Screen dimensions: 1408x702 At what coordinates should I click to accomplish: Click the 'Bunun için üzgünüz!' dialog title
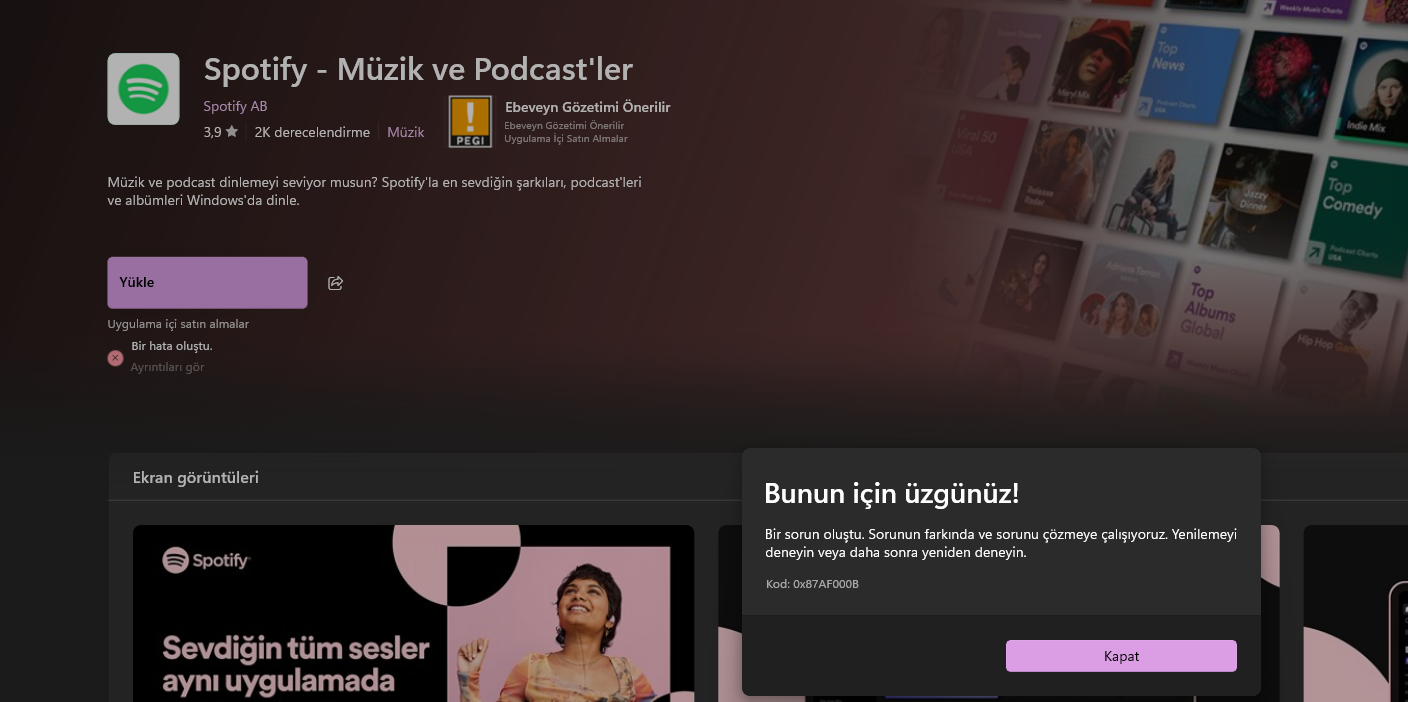point(891,493)
